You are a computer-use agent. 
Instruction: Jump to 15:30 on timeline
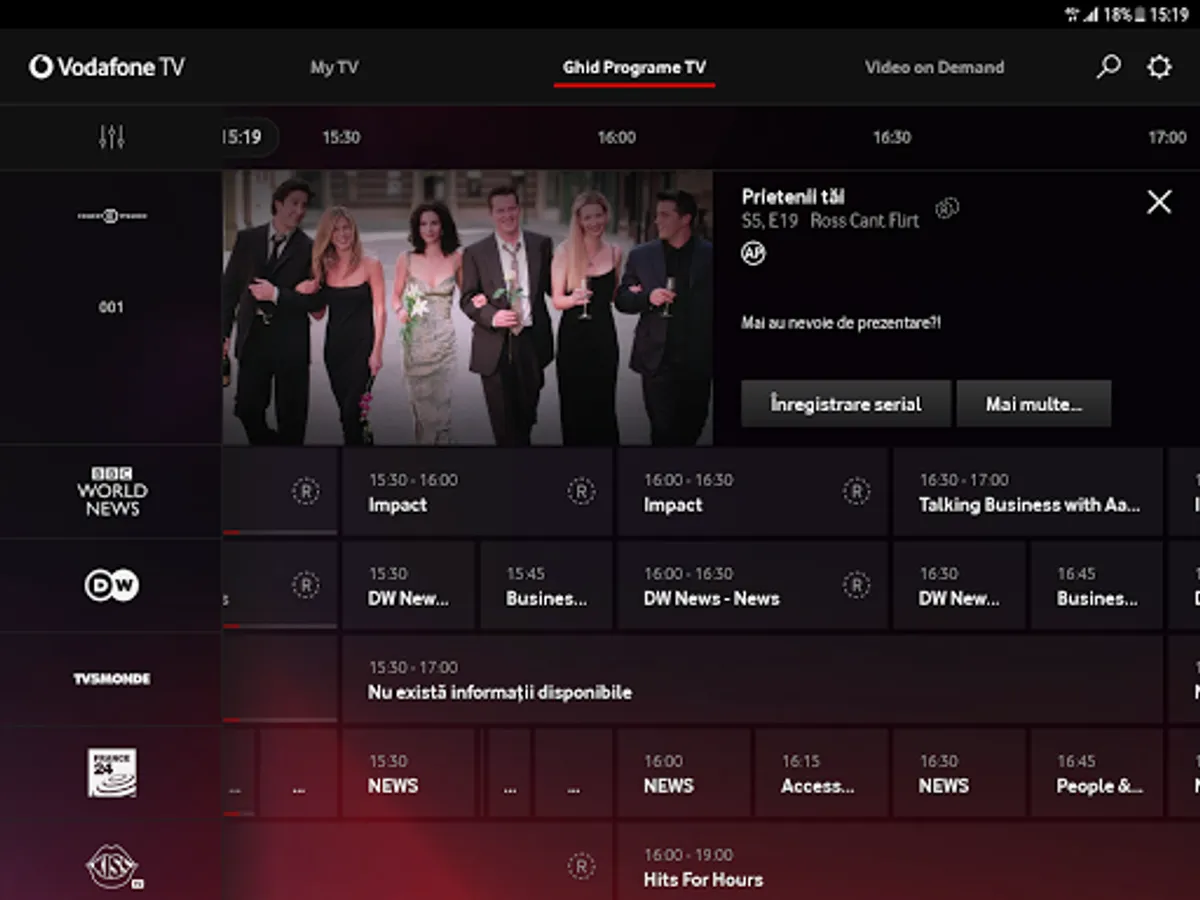[x=341, y=137]
